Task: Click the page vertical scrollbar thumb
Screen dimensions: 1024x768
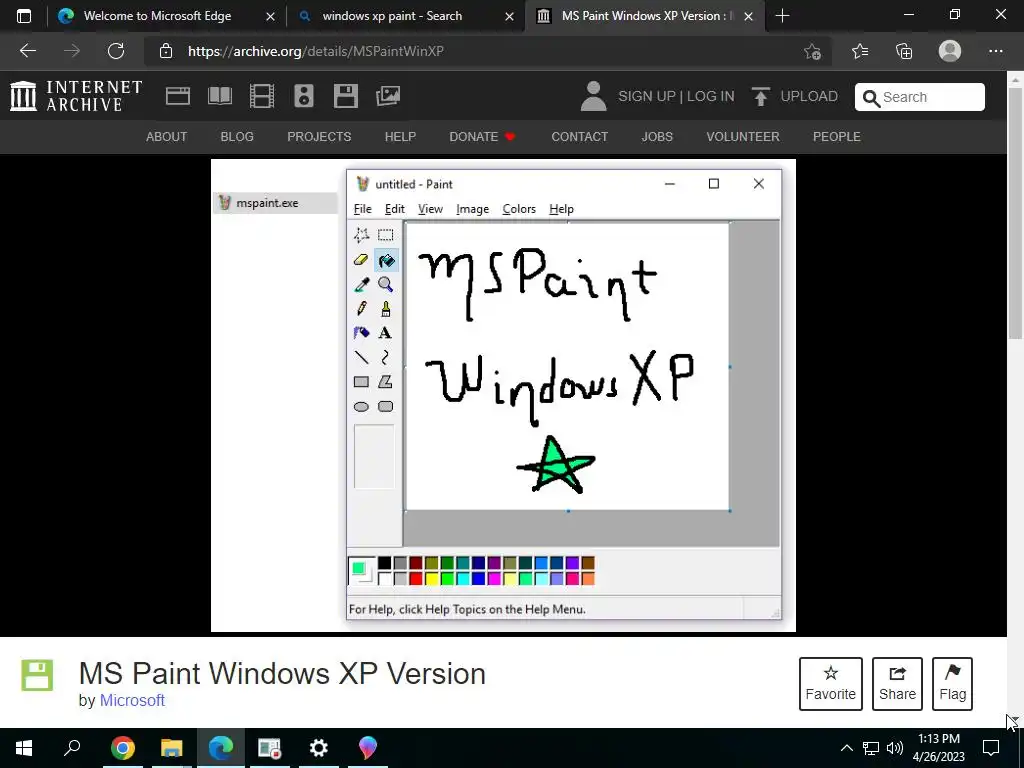Action: (1015, 212)
